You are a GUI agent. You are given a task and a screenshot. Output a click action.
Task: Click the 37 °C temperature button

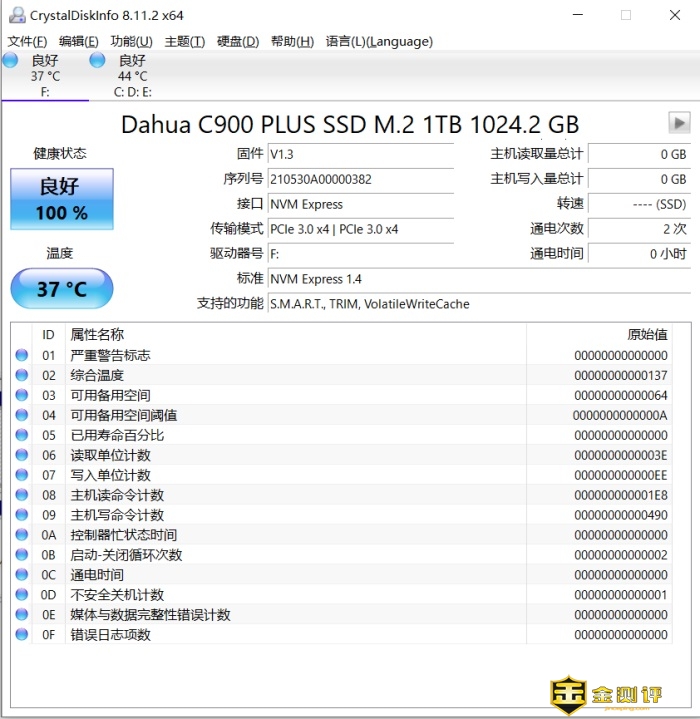62,289
